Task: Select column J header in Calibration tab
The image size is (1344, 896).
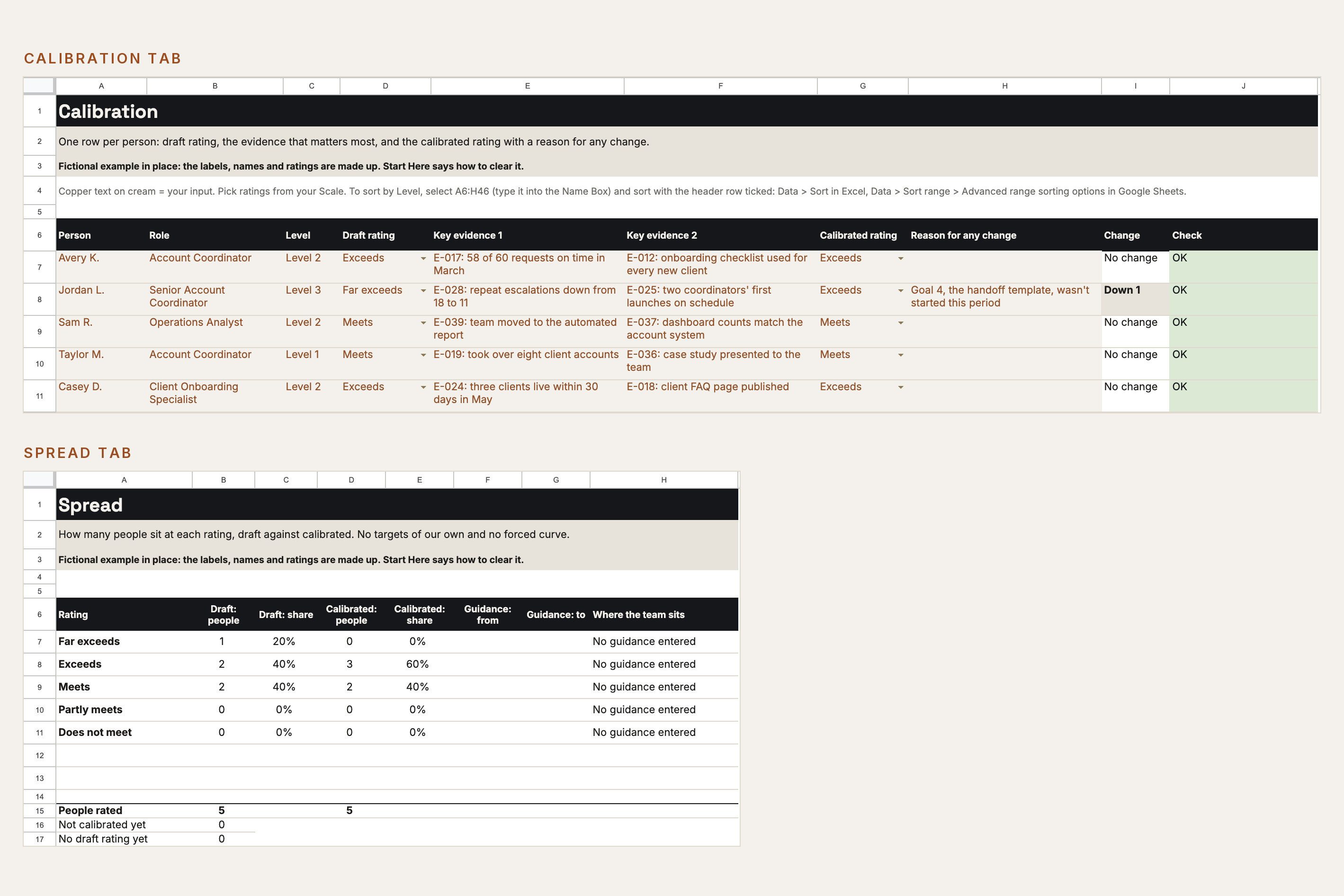Action: click(1244, 86)
